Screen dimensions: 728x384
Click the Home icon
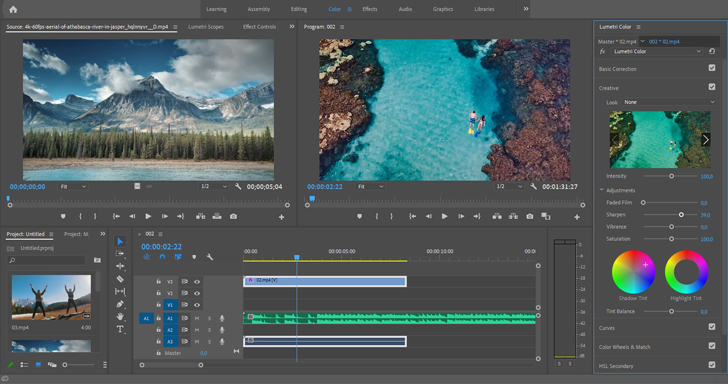tap(13, 9)
